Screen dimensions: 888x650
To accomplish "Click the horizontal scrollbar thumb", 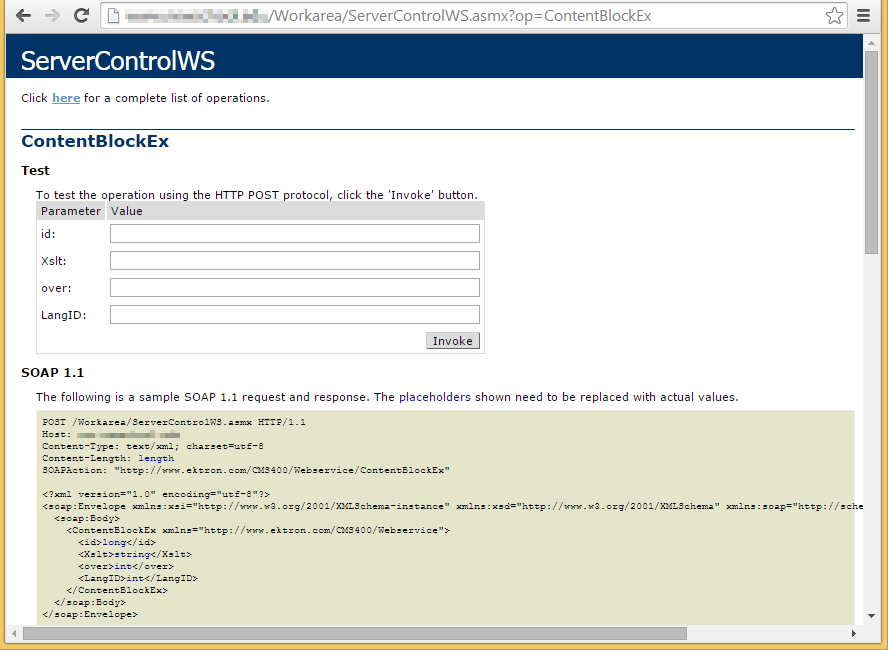I will tap(355, 633).
